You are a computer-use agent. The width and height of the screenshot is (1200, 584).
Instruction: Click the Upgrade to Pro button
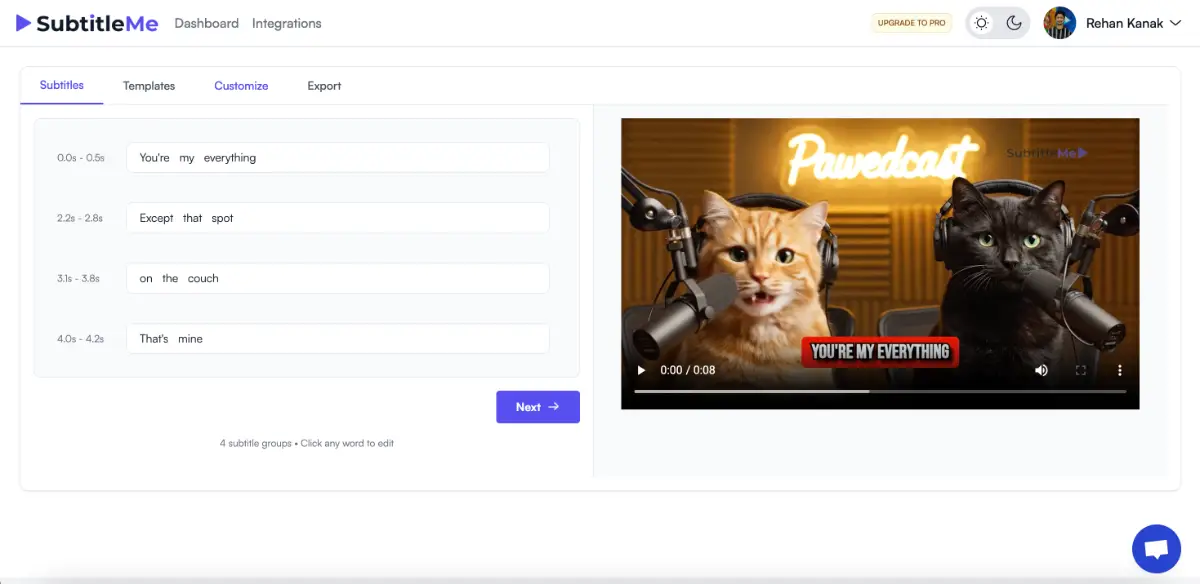point(911,23)
